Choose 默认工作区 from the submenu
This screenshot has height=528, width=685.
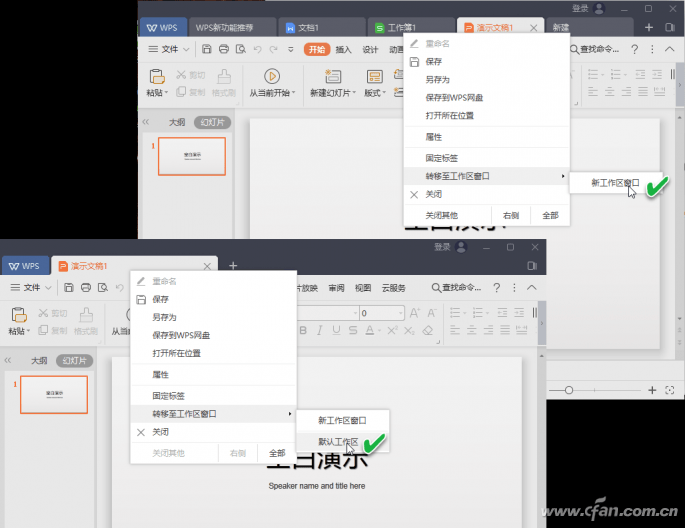[338, 441]
